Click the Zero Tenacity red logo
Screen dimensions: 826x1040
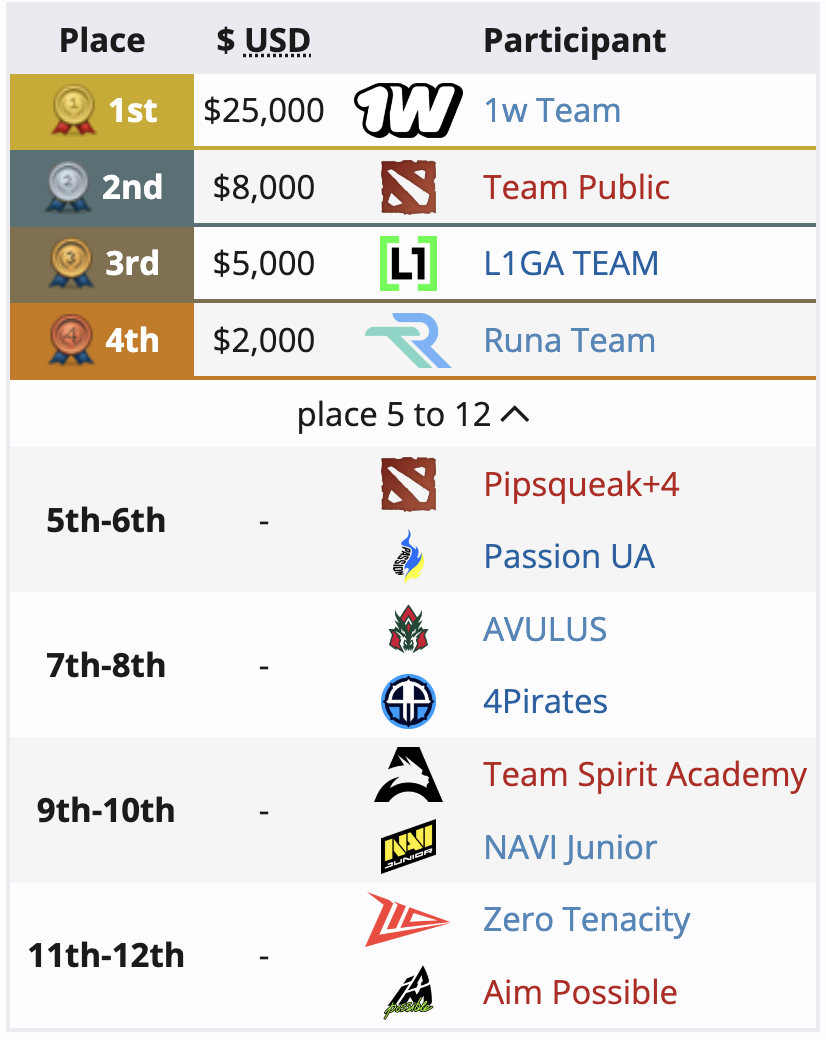(x=408, y=920)
